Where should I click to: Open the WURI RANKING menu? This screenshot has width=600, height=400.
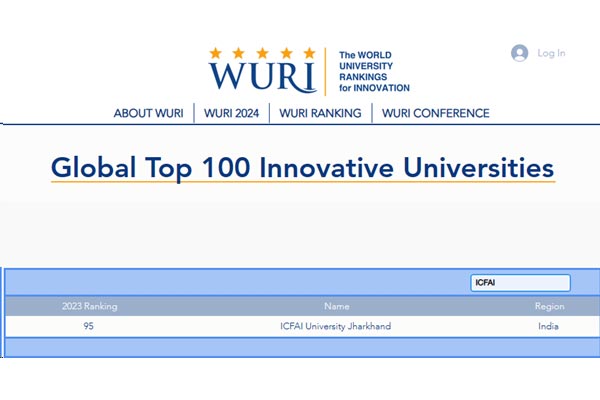pyautogui.click(x=320, y=113)
